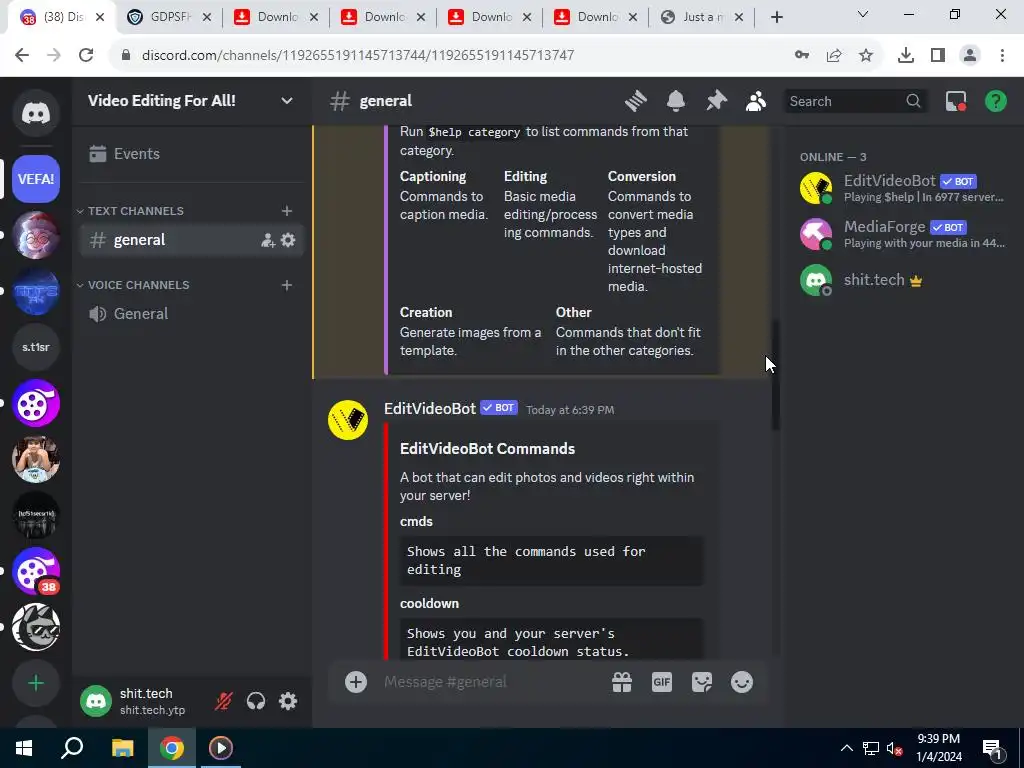Toggle member list visibility

756,101
